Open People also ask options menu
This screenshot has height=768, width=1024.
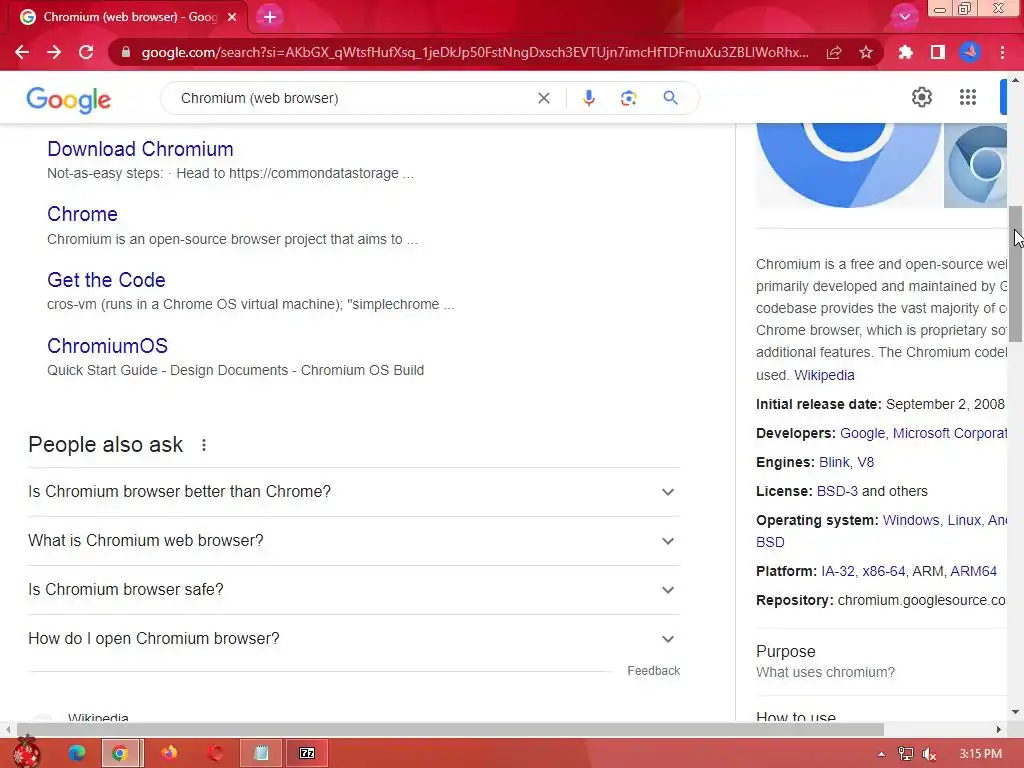(204, 445)
